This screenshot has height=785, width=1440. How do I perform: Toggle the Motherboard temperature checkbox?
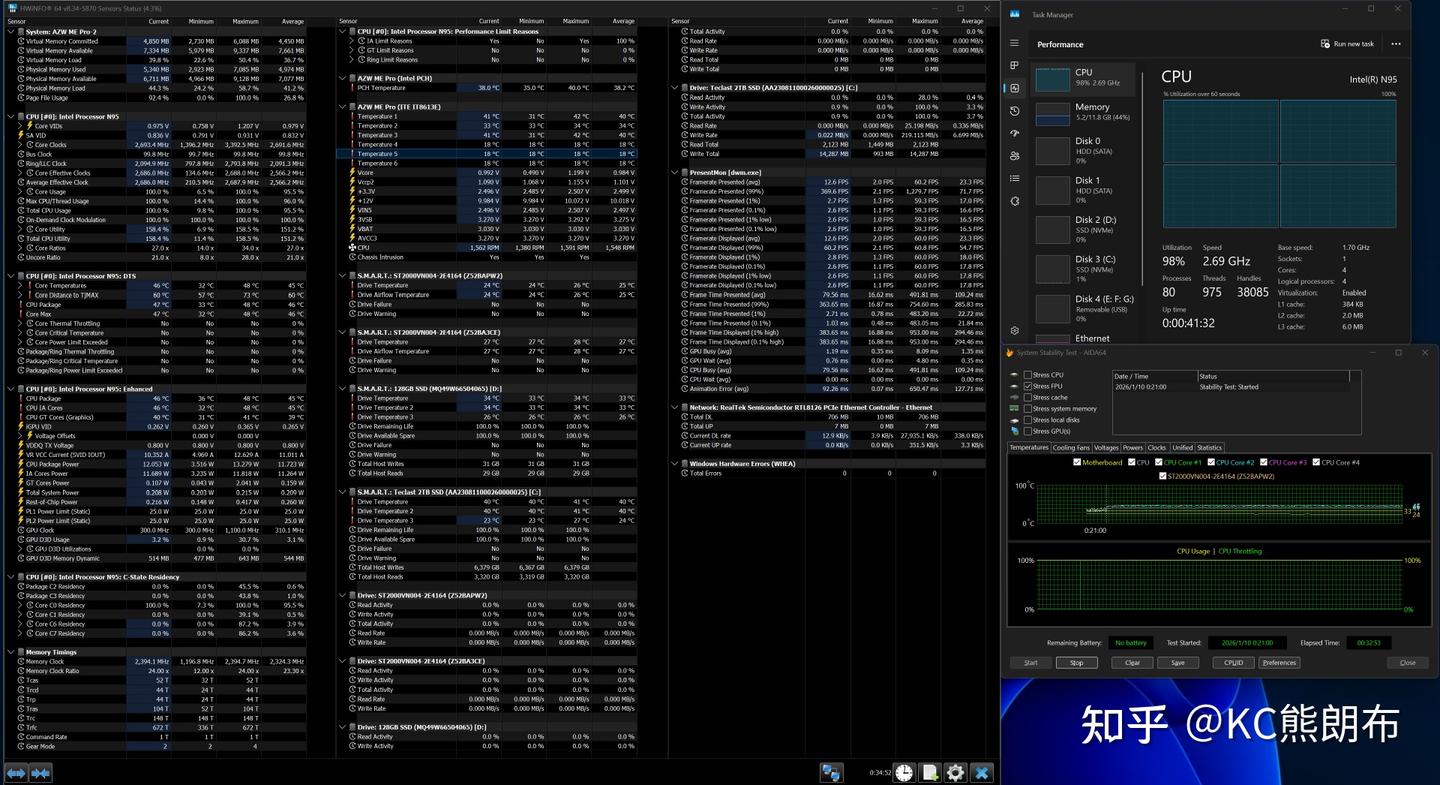[1077, 463]
